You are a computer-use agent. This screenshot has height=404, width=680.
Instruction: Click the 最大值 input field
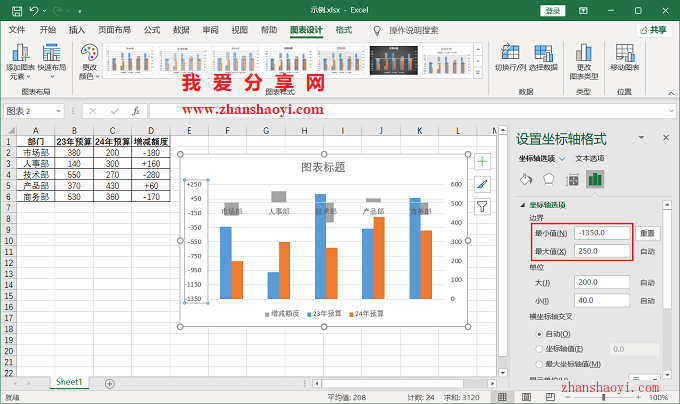[602, 251]
